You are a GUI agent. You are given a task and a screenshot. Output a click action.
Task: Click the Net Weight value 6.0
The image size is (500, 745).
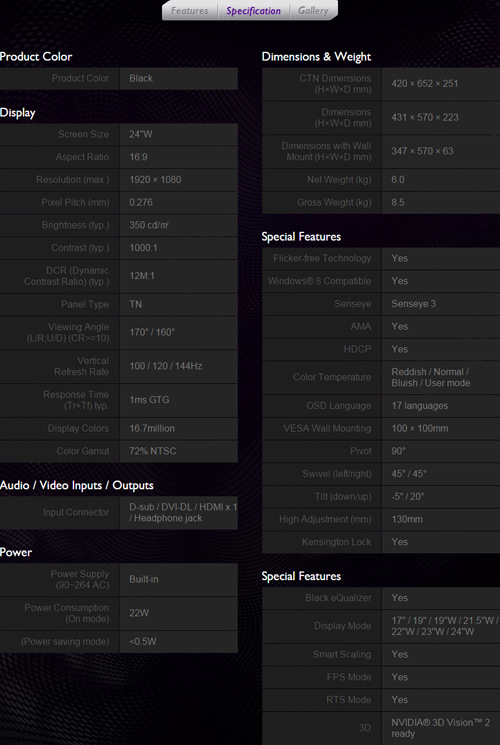tap(398, 180)
